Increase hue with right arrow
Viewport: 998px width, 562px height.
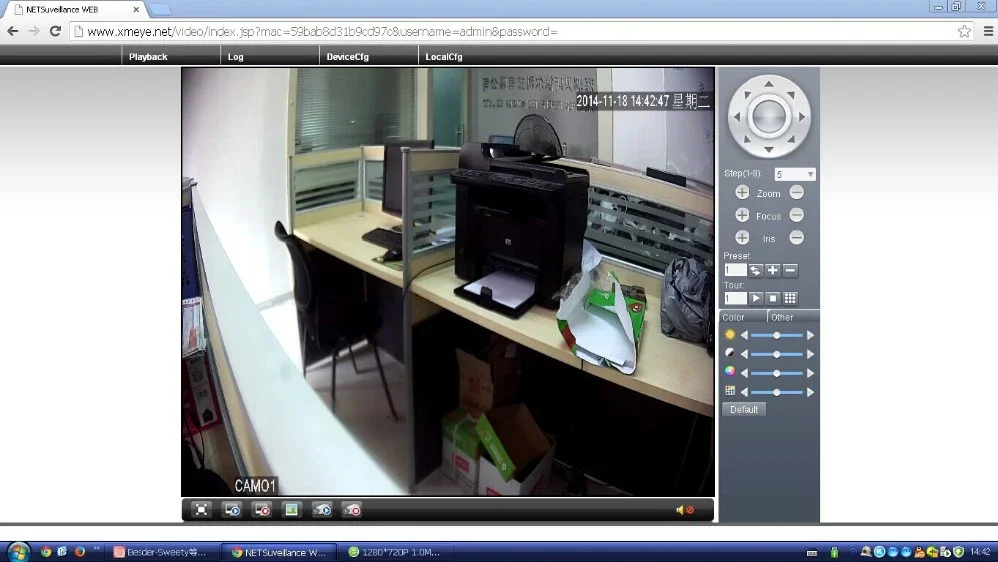pyautogui.click(x=810, y=393)
